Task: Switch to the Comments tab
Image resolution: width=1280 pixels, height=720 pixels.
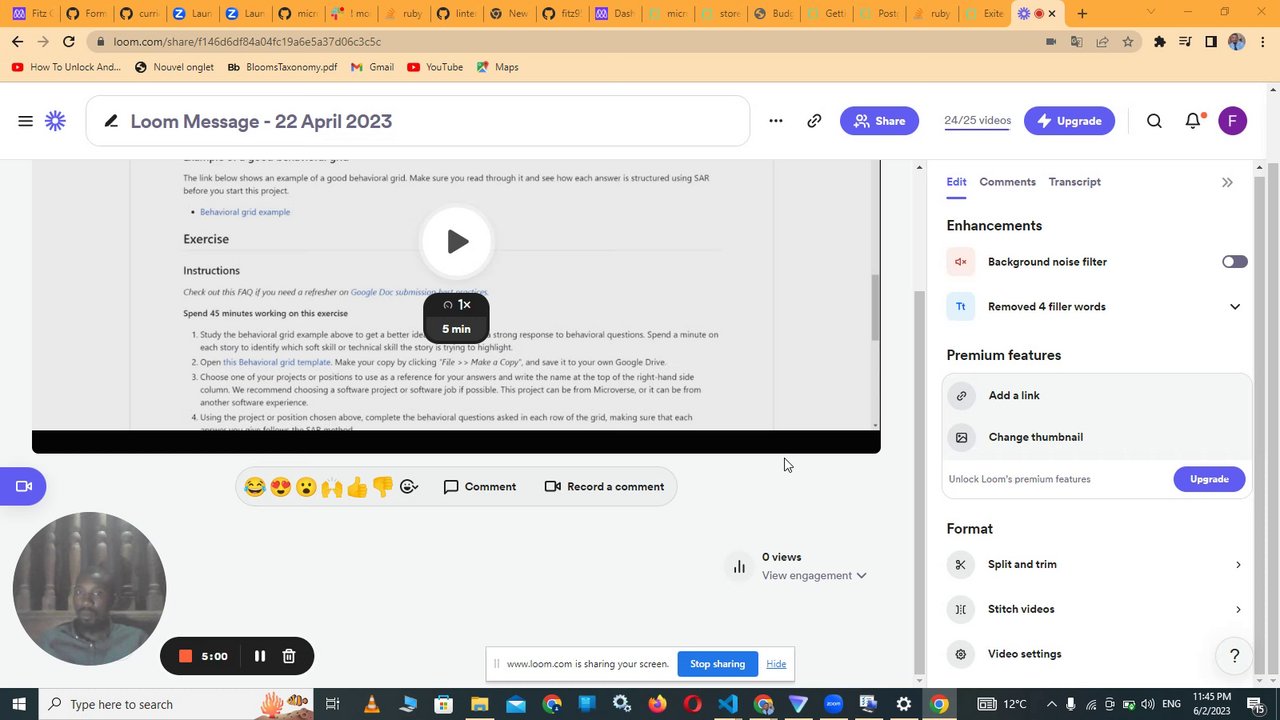Action: point(1007,182)
